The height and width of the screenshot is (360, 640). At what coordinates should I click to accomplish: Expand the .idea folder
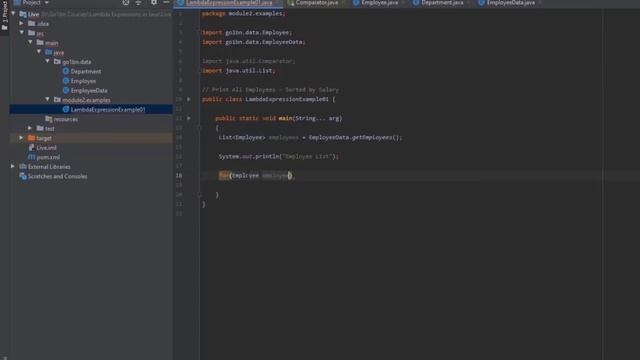(x=22, y=23)
